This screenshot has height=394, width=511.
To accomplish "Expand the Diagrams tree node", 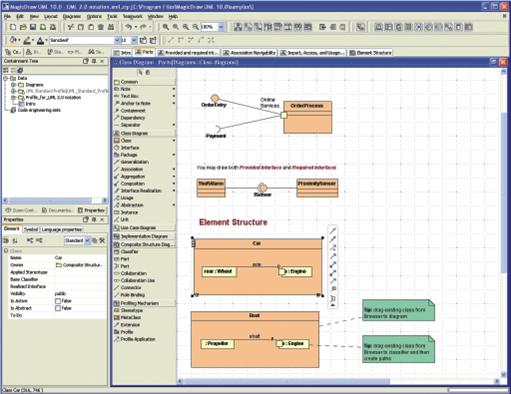I will coord(13,85).
